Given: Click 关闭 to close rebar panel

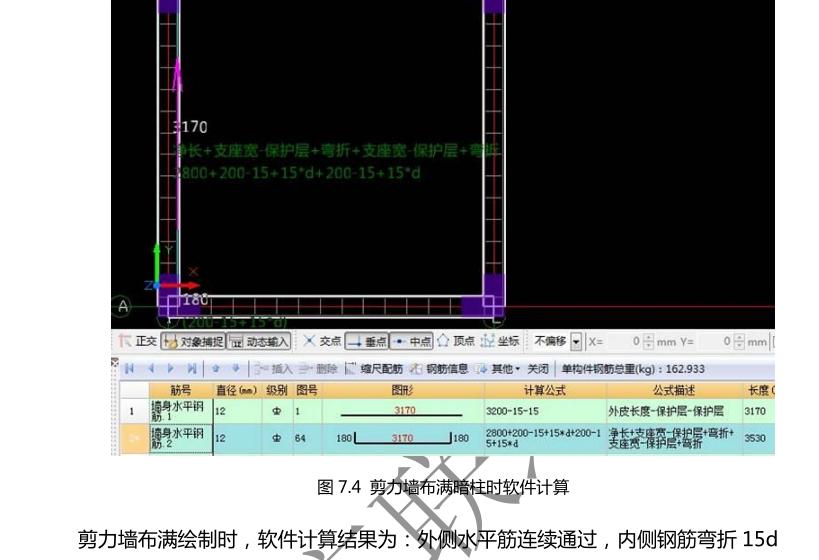Looking at the screenshot, I should click(x=537, y=369).
